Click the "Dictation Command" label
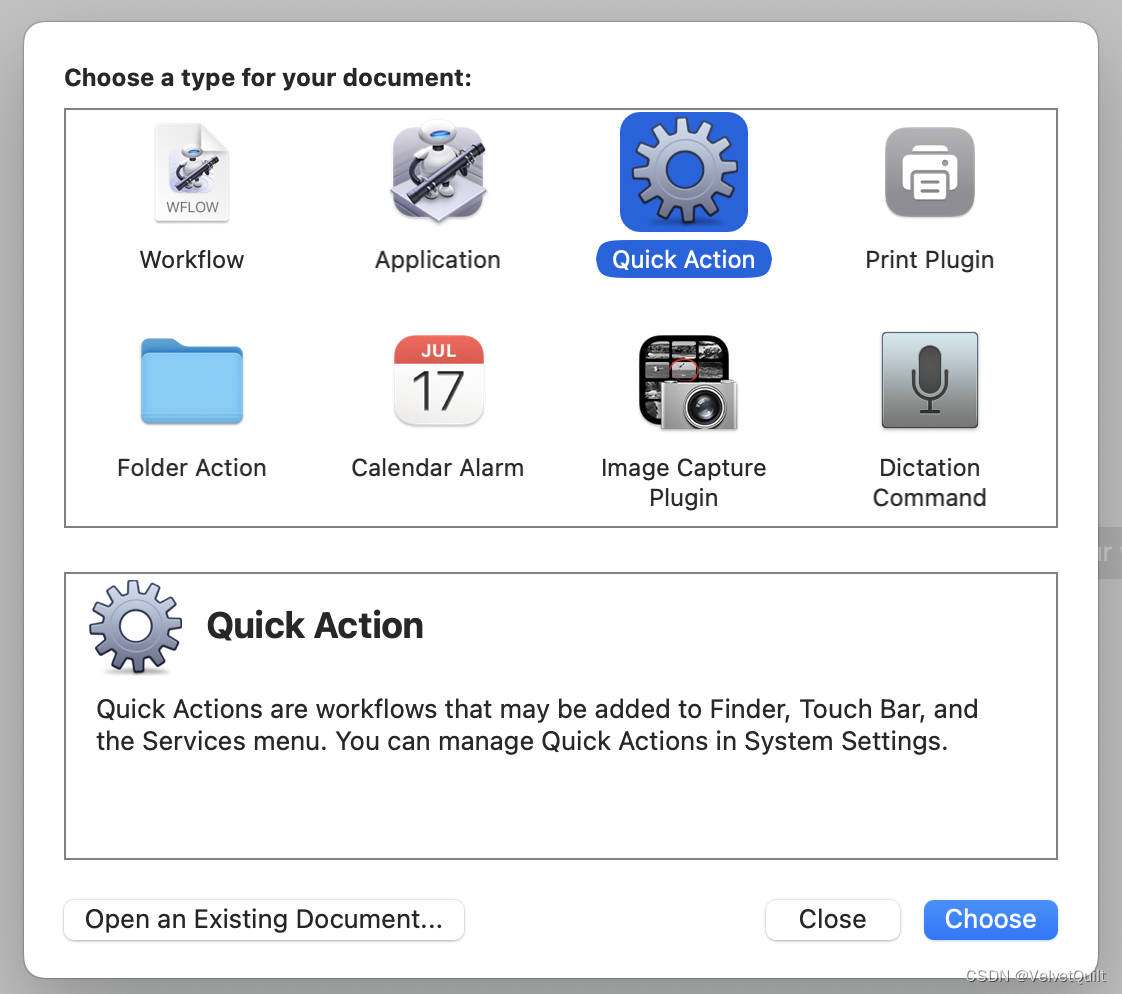 (x=930, y=482)
